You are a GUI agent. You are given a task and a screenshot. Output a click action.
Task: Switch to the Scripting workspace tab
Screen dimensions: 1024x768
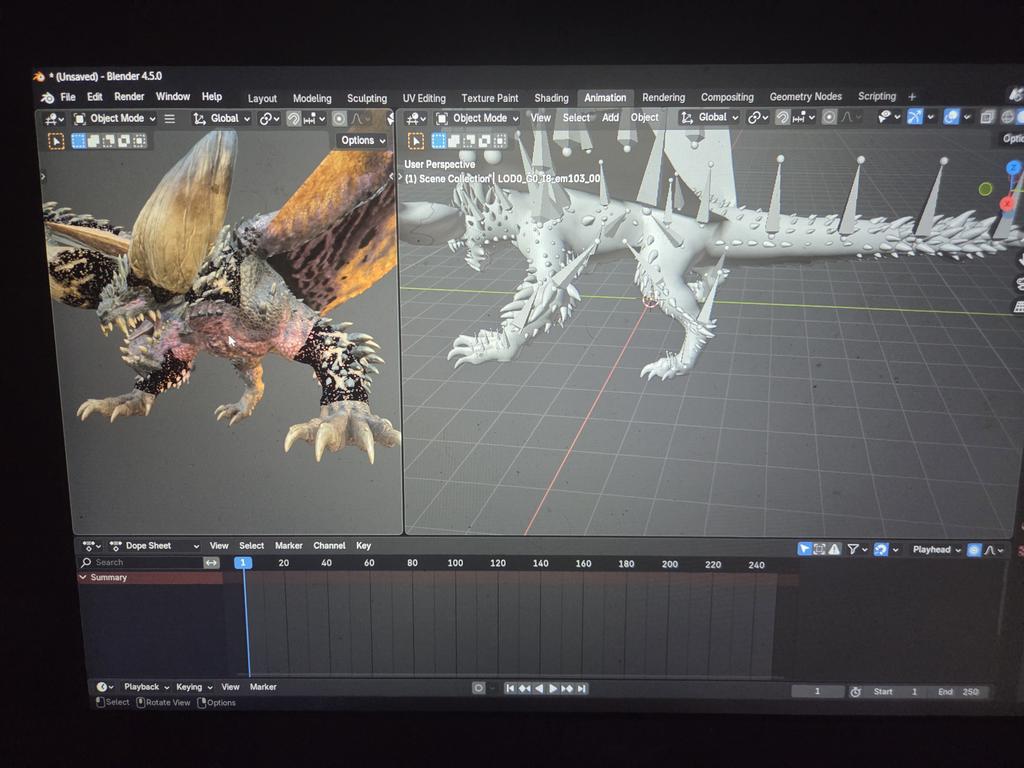(x=876, y=97)
